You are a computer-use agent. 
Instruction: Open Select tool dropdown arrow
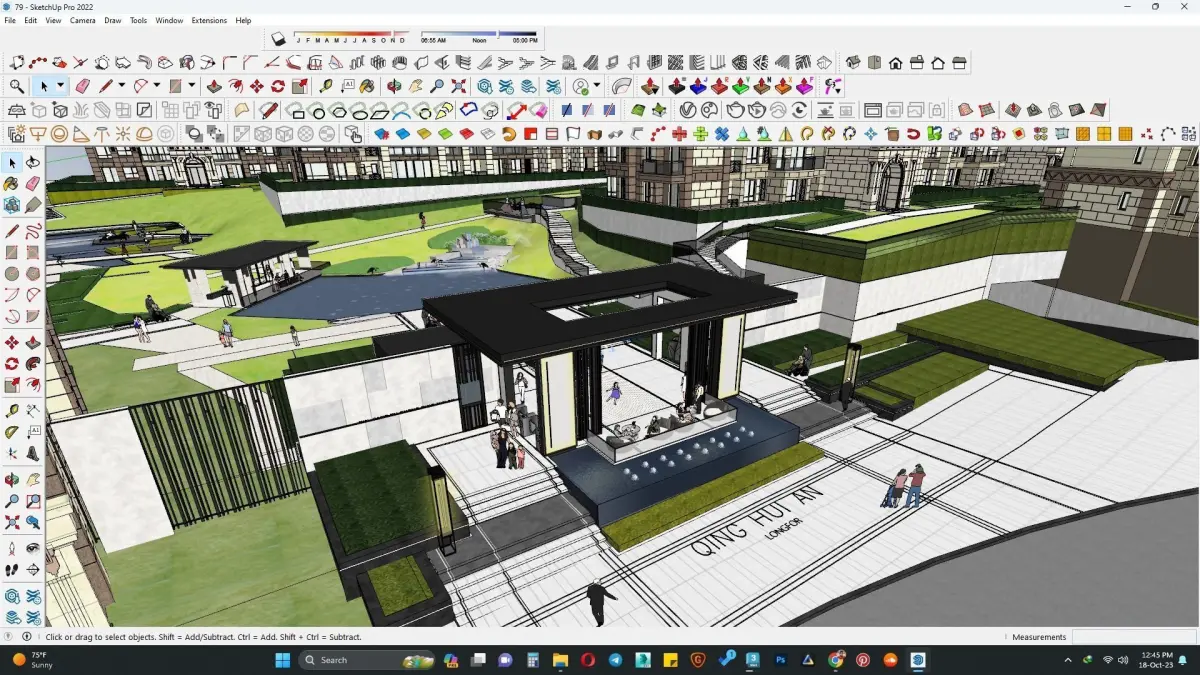(60, 87)
